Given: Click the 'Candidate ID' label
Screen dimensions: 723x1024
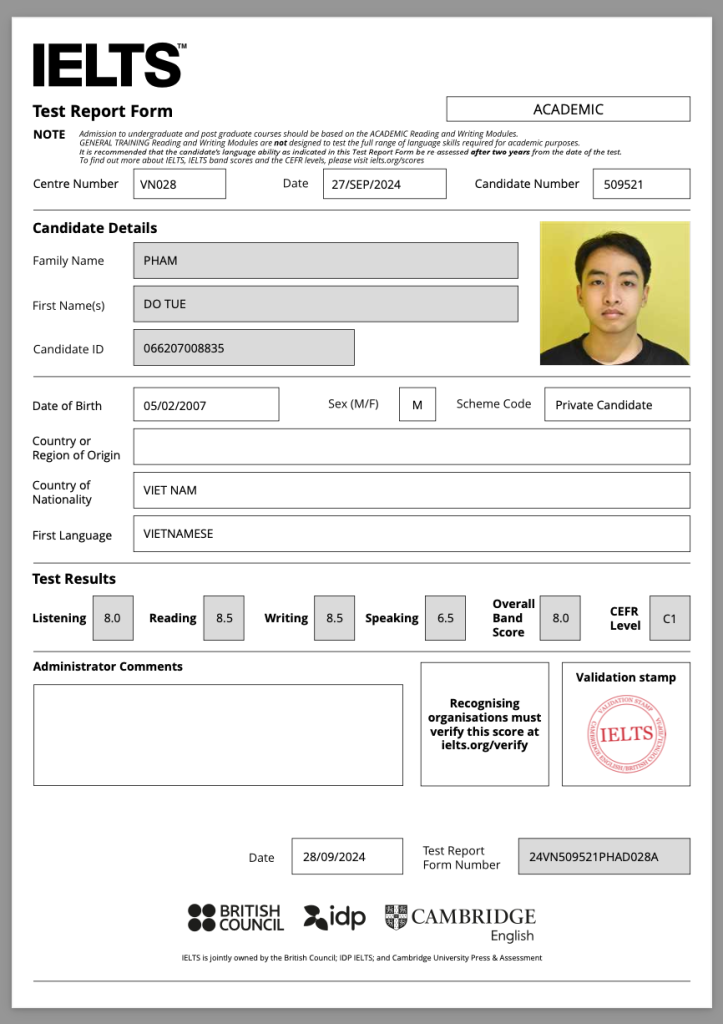Looking at the screenshot, I should coord(68,349).
